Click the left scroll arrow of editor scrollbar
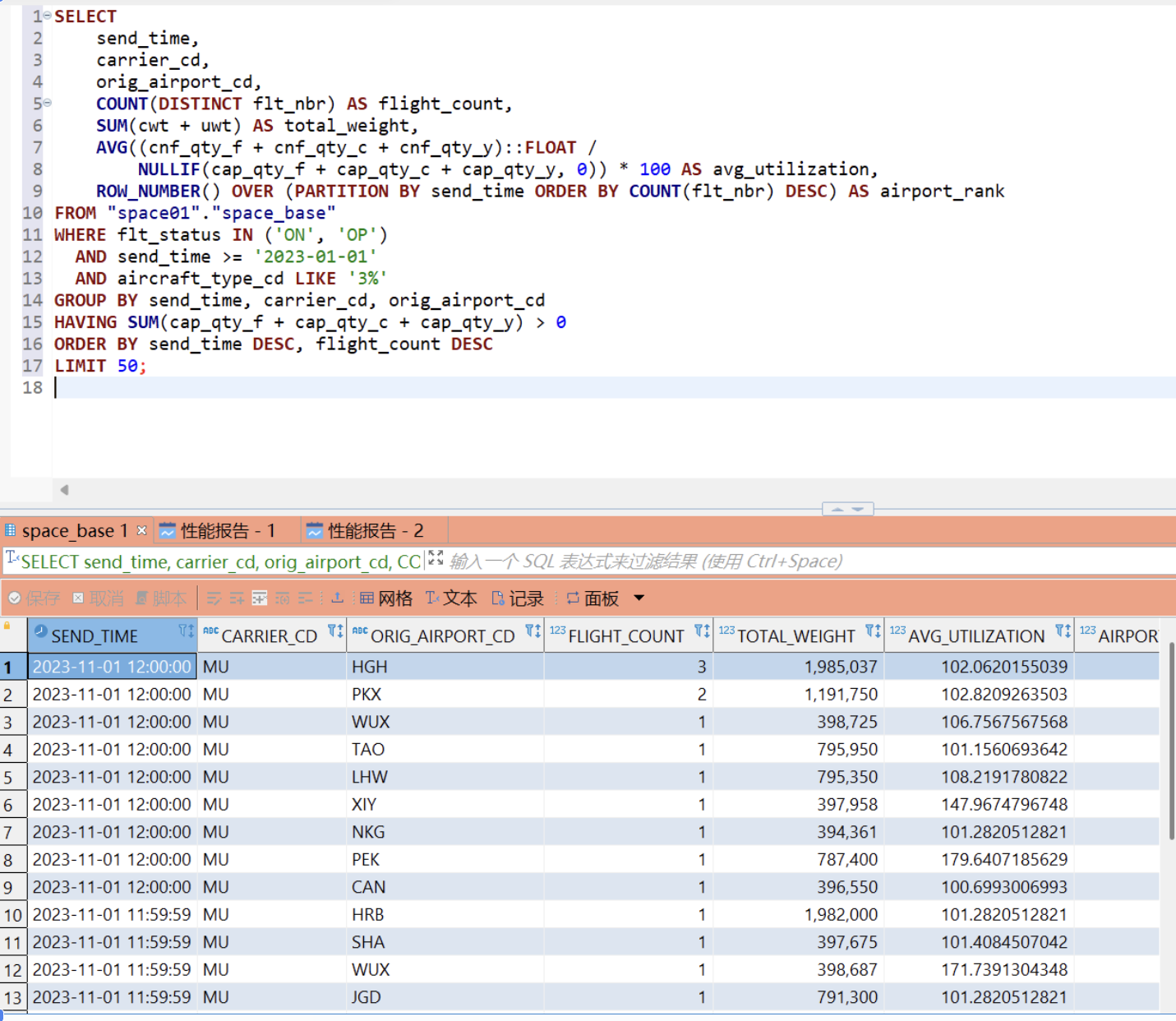The image size is (1176, 1021). [64, 490]
